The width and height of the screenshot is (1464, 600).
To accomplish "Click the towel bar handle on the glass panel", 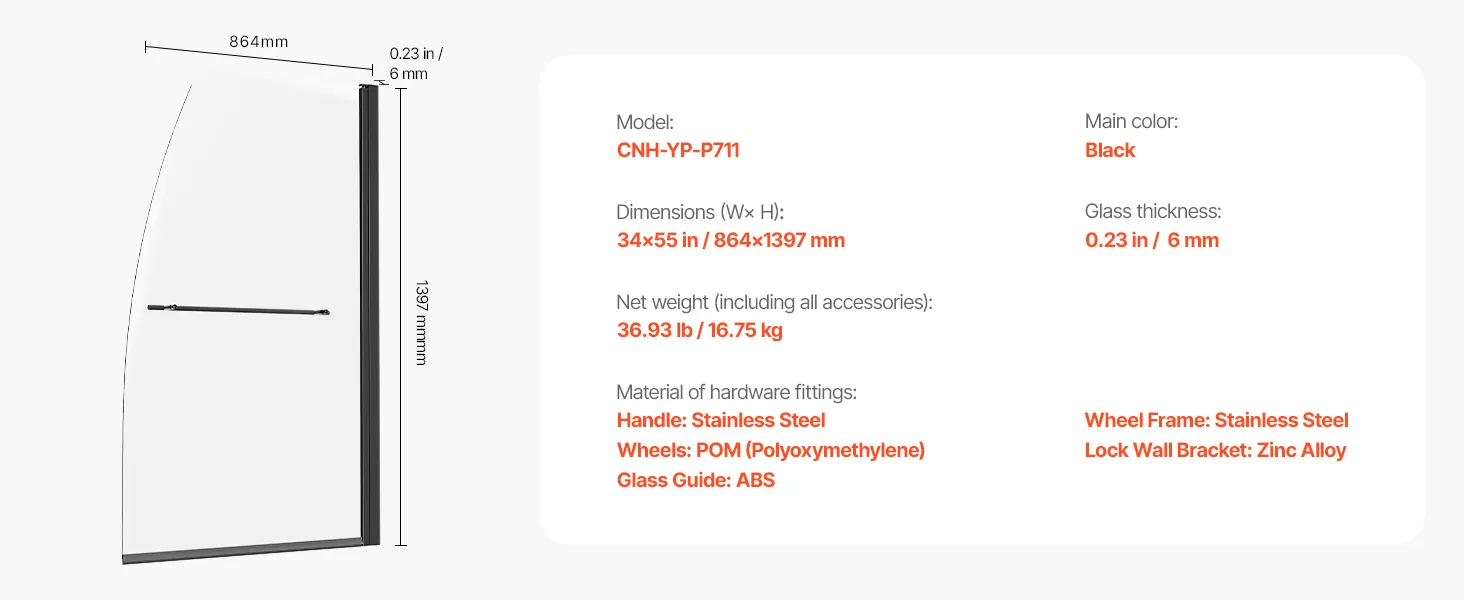I will [x=238, y=311].
